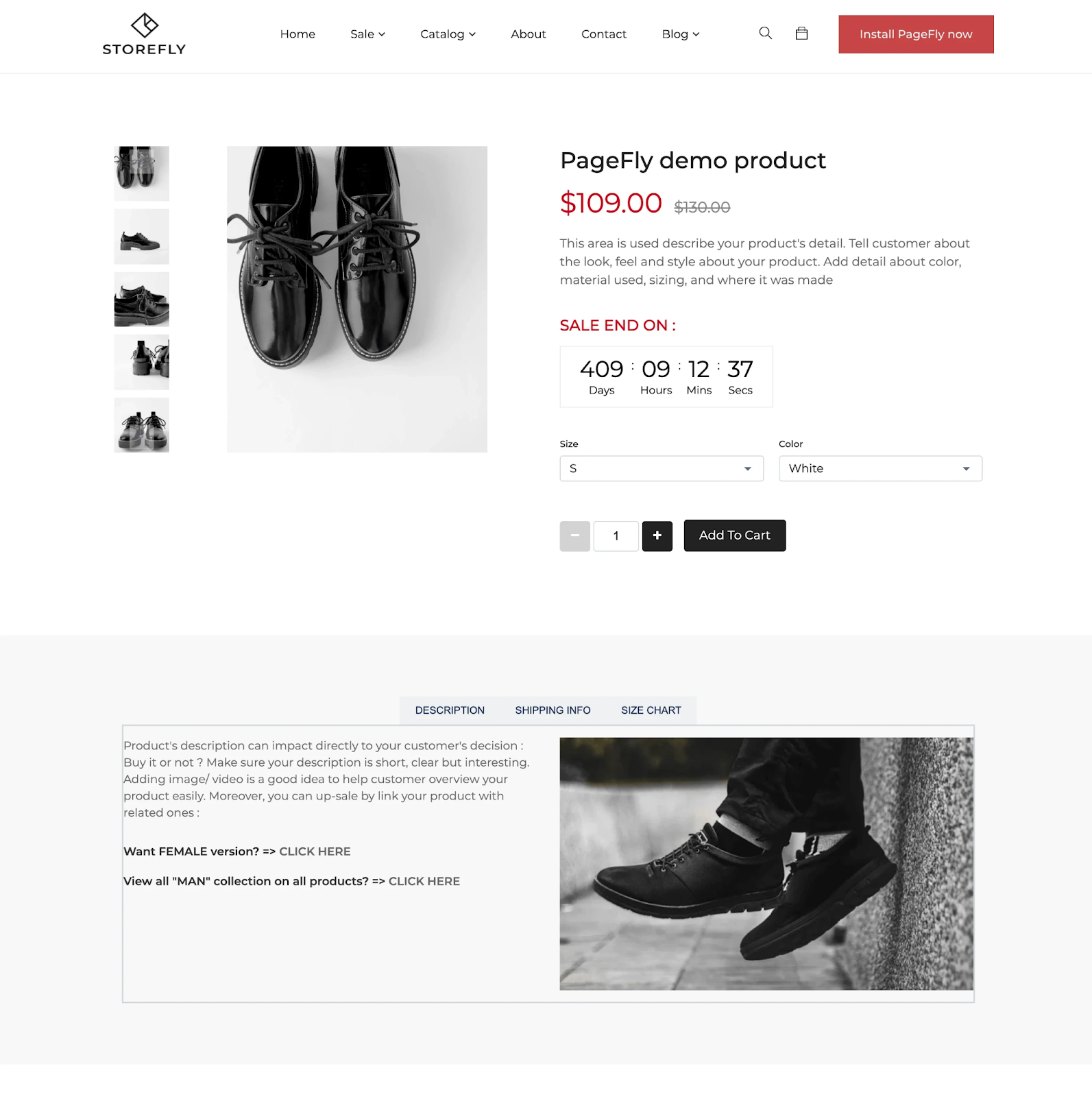Switch to the Shipping Info tab

pyautogui.click(x=553, y=710)
